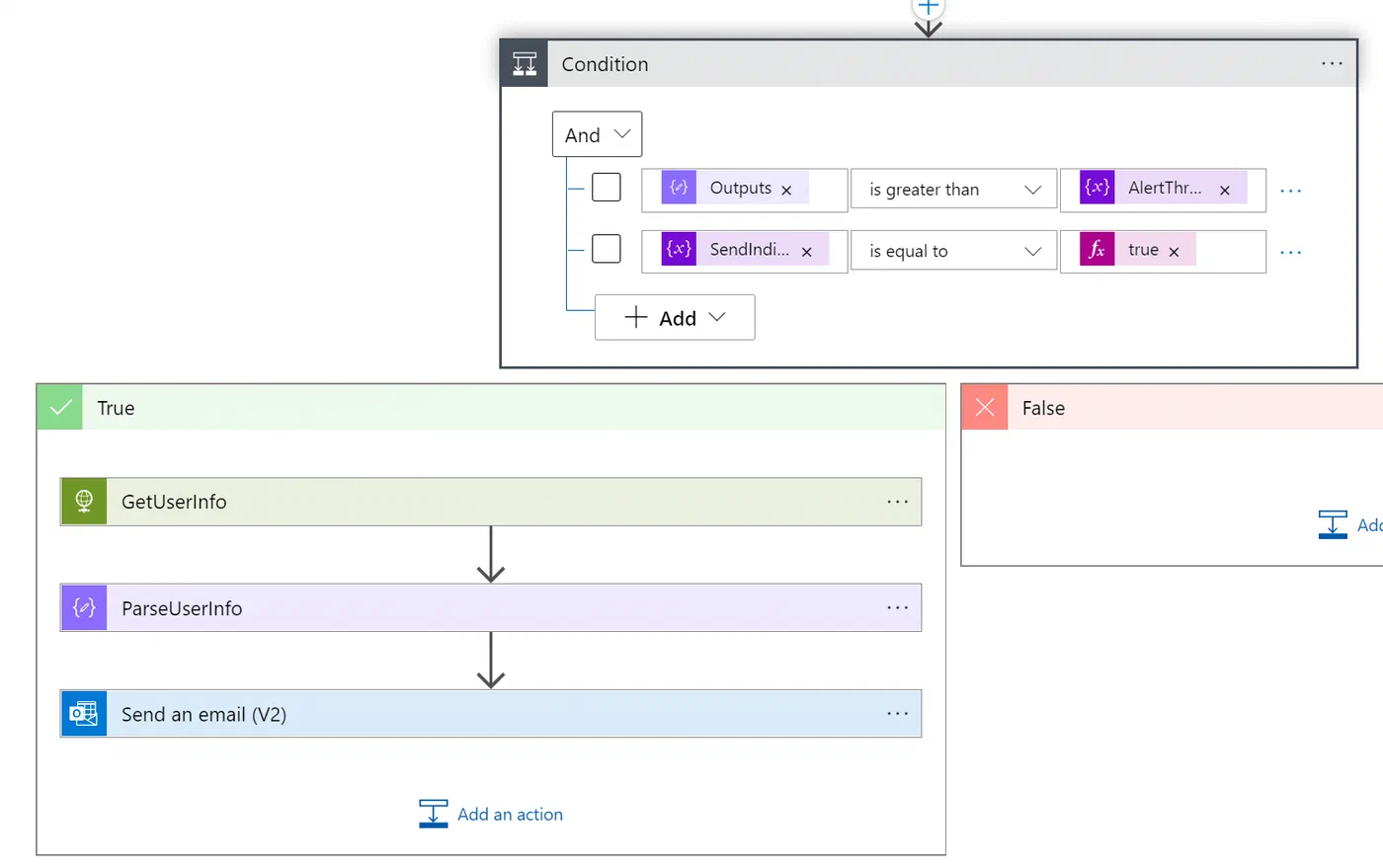Collapse the Condition card via its title
The image size is (1383, 868).
(605, 64)
